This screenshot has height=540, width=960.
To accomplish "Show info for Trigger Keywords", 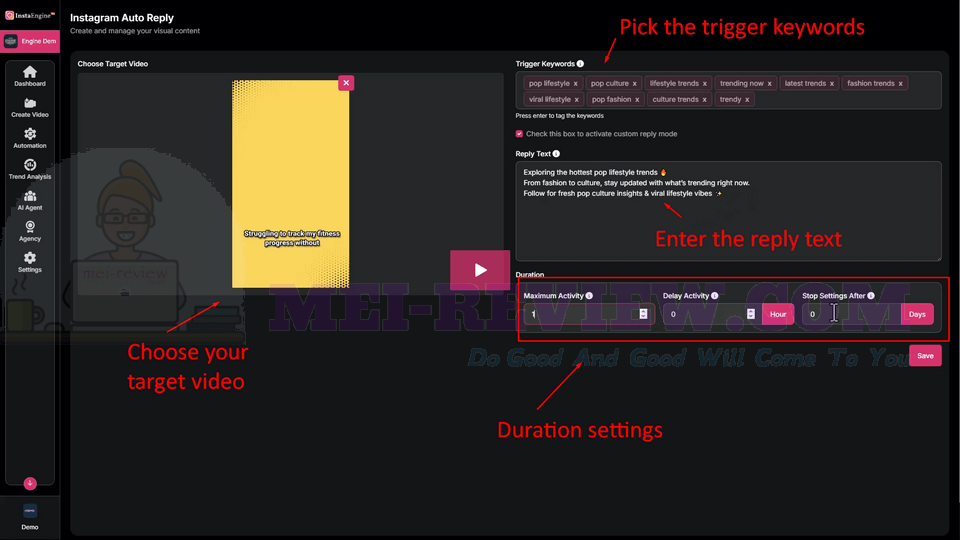I will tap(580, 64).
